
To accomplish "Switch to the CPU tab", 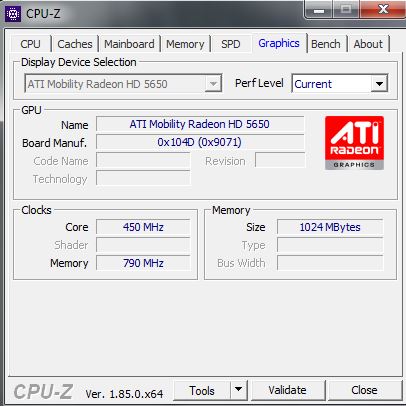I will (x=30, y=44).
